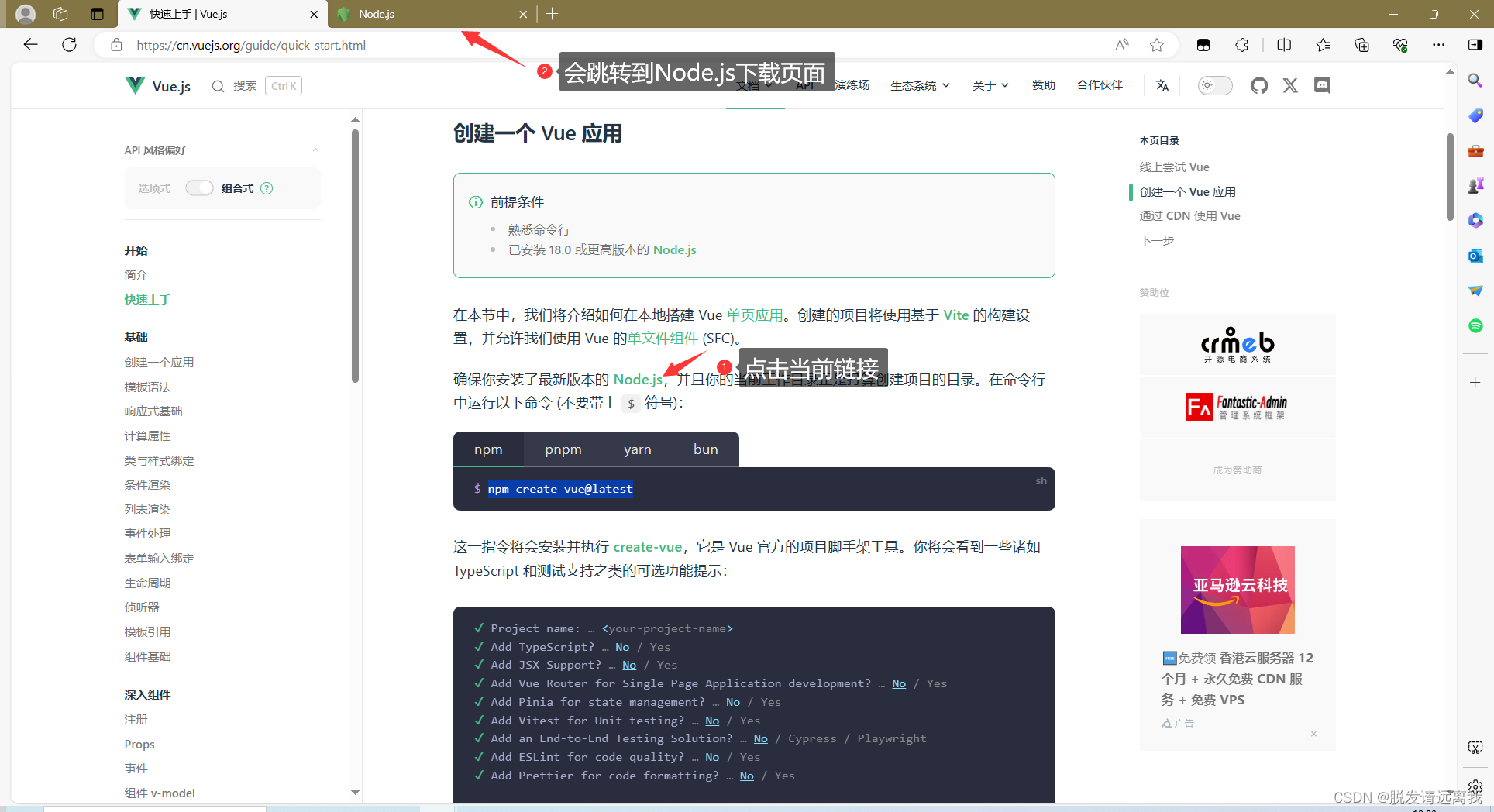Open the sidebar search magnifier icon
The image size is (1494, 812).
point(1475,80)
